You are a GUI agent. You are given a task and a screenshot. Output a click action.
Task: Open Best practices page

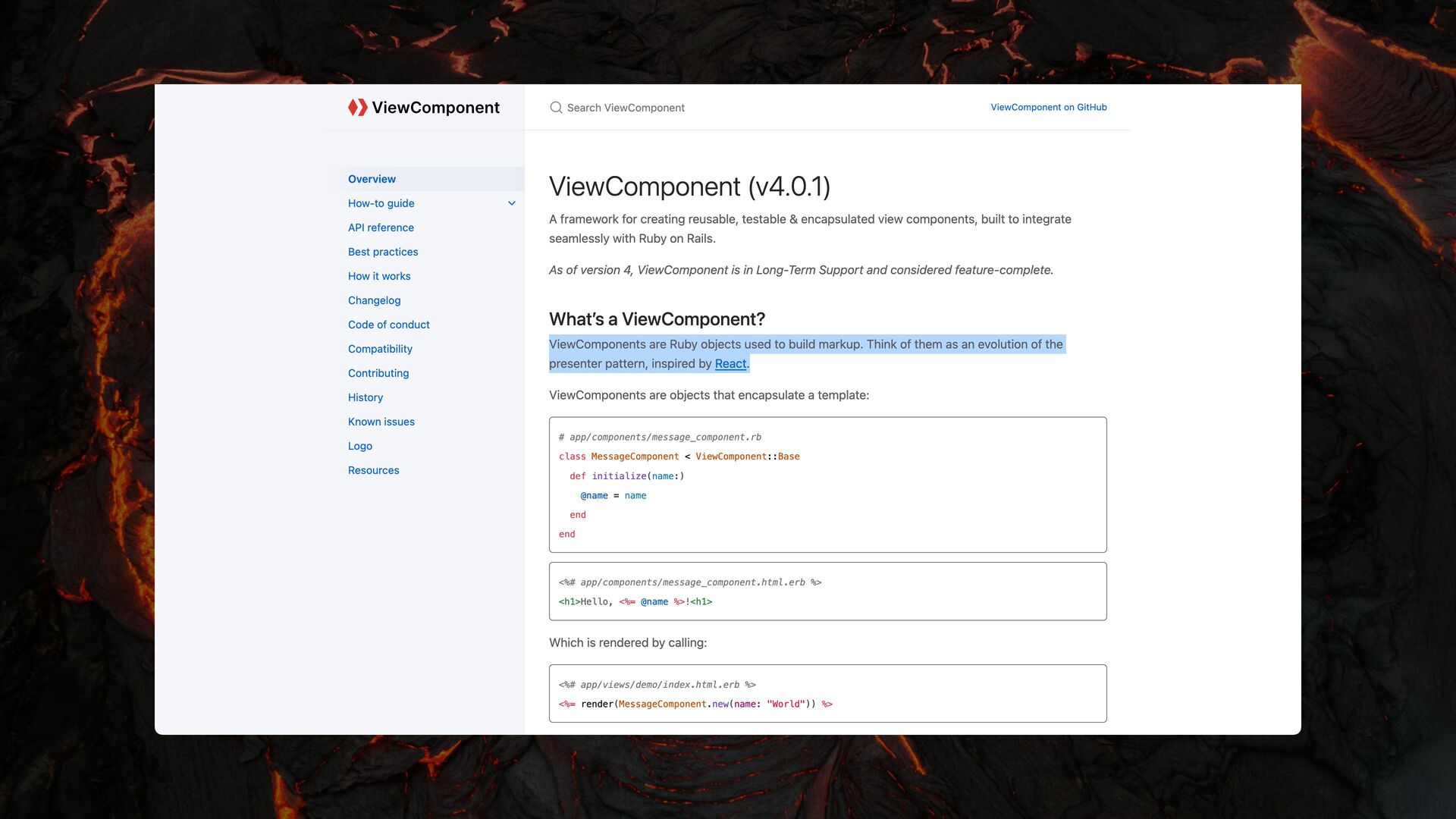[383, 252]
